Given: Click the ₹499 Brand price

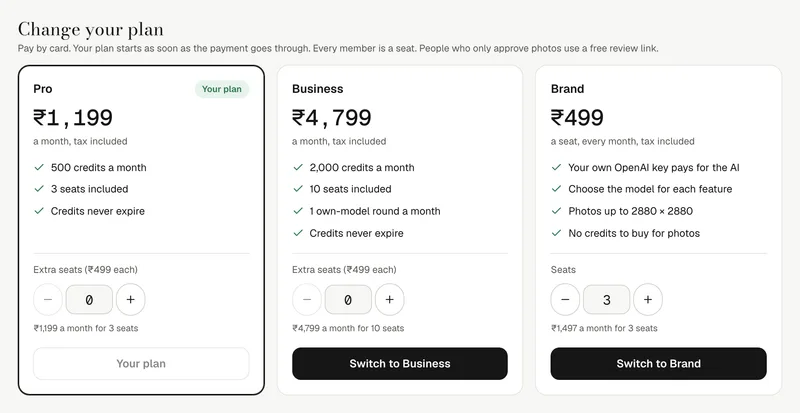Looking at the screenshot, I should point(577,118).
